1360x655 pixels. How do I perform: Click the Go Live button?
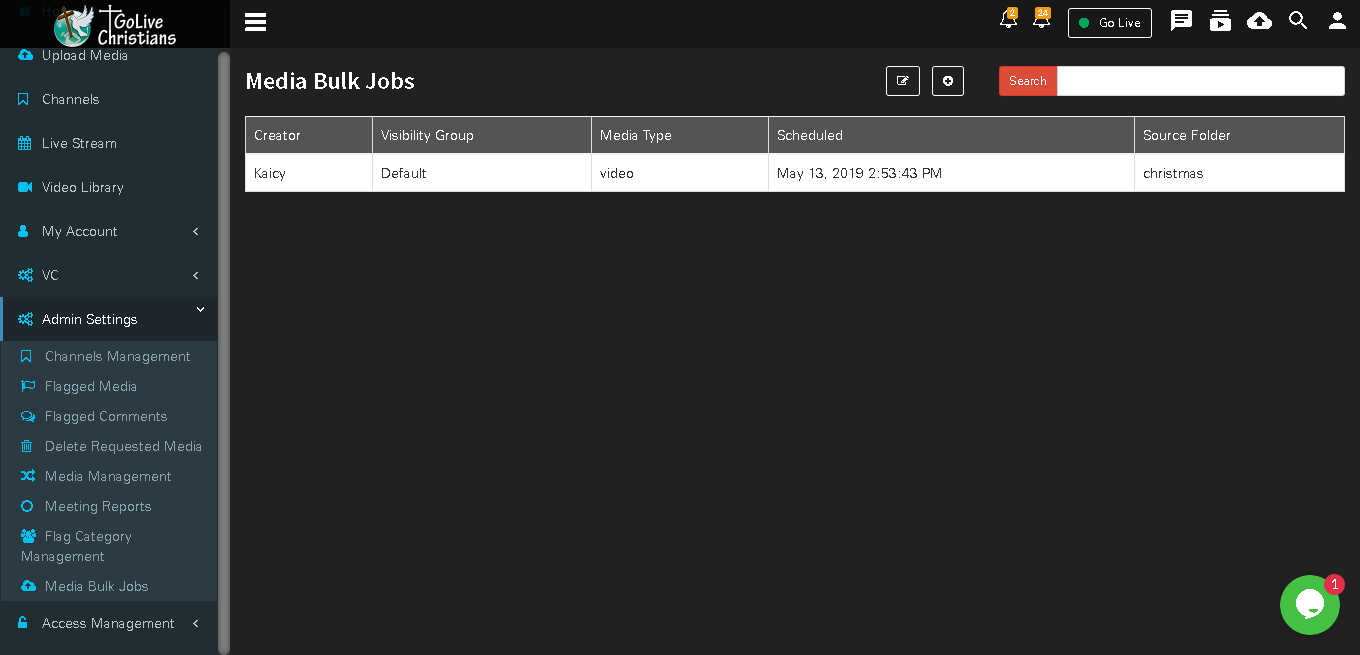[x=1110, y=23]
